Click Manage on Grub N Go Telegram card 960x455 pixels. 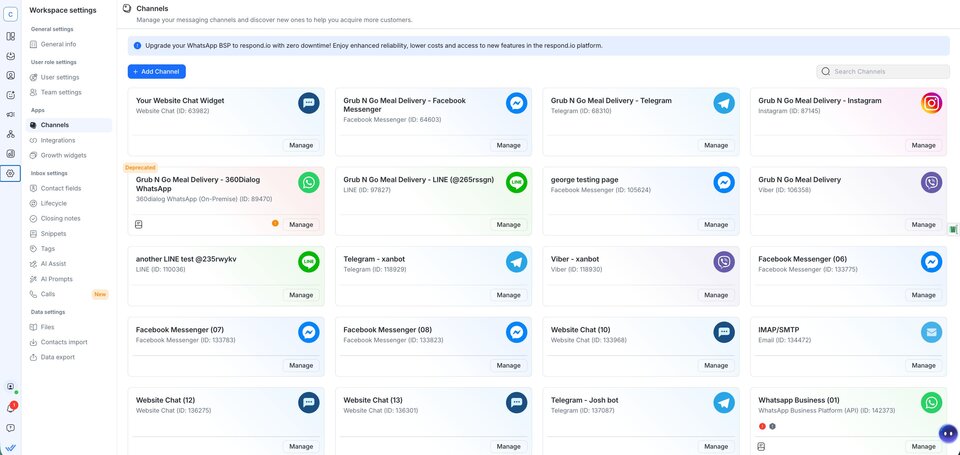716,145
